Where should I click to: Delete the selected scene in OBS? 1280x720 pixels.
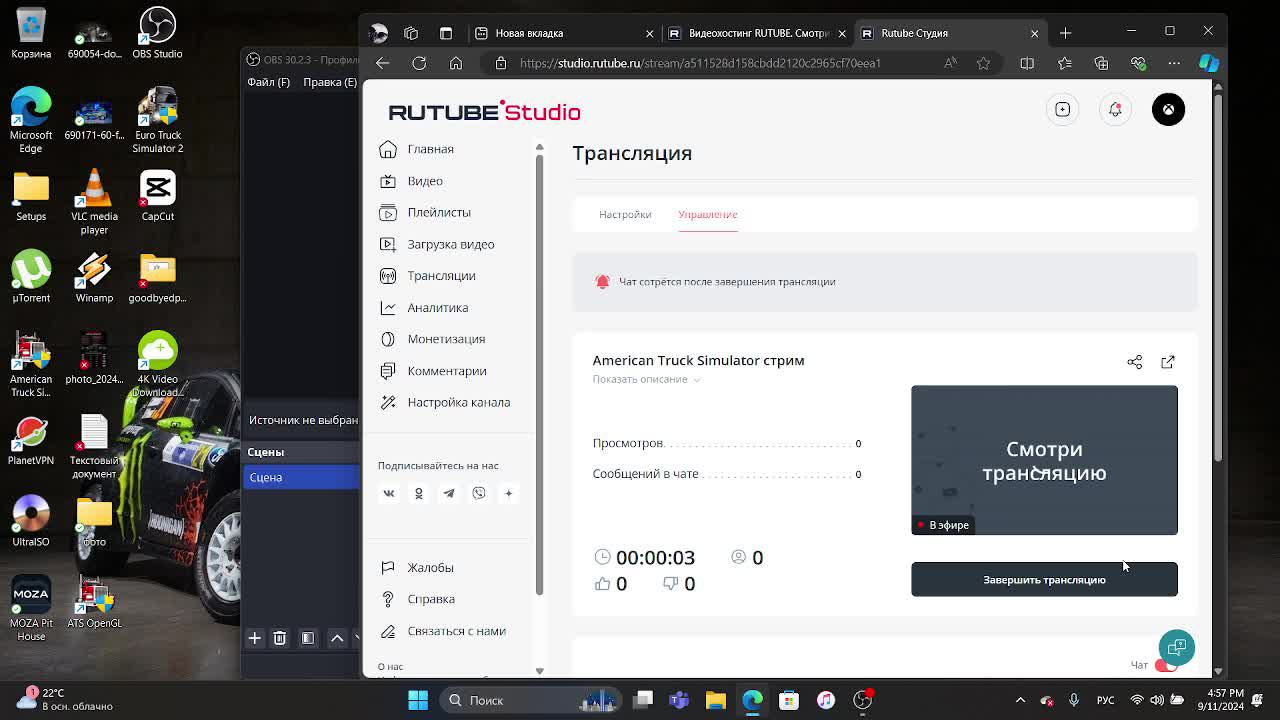[280, 638]
